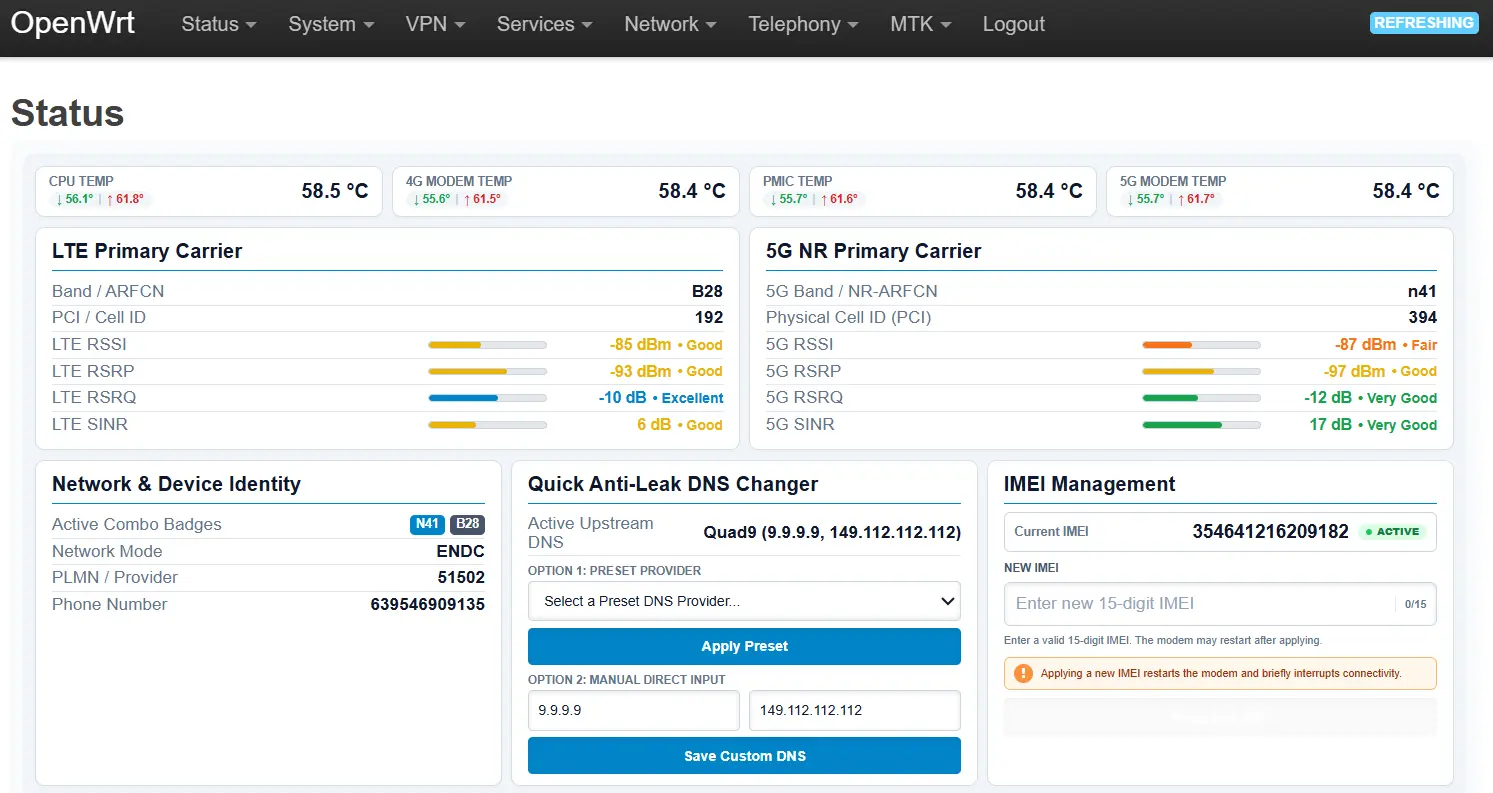Click the Quick Anti-Leak DNS Changer heading
1493x793 pixels.
673,484
